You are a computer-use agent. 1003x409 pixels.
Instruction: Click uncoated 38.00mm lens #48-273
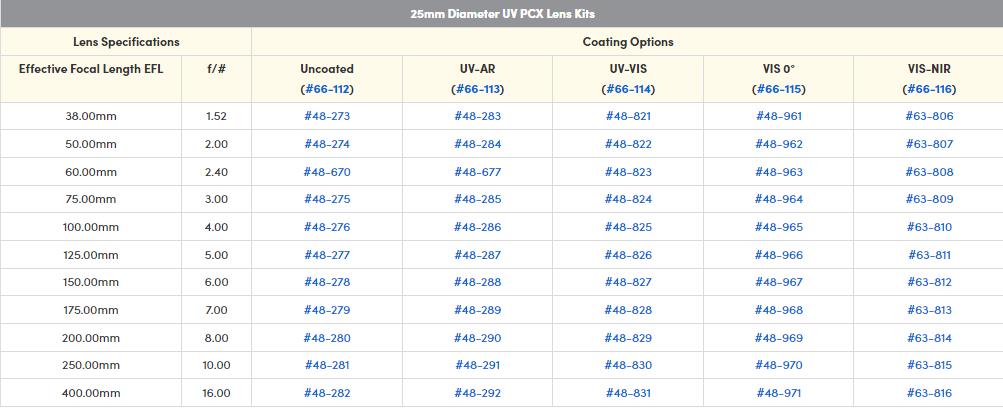327,116
